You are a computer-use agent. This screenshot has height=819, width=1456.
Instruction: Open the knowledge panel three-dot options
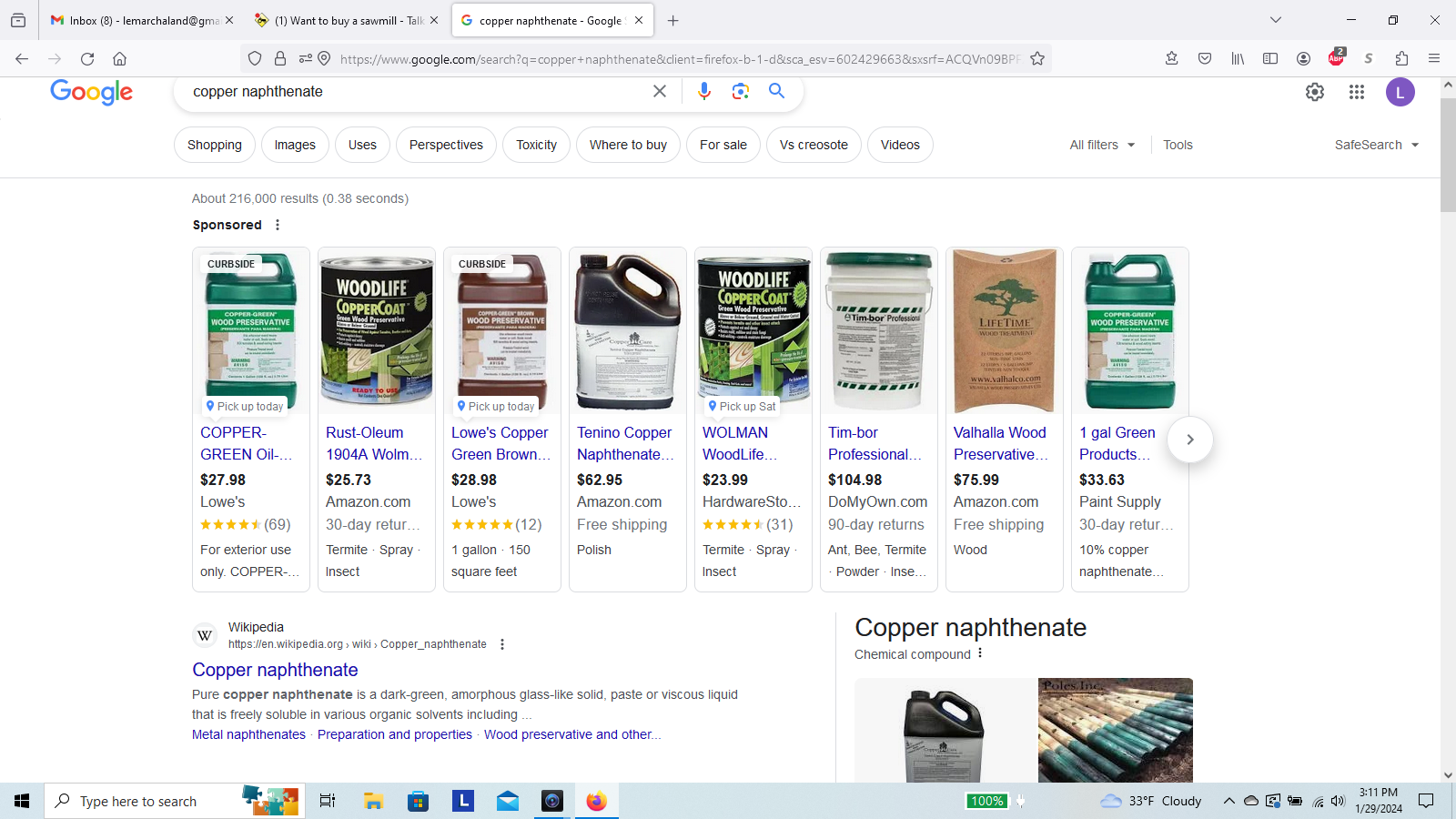click(980, 653)
